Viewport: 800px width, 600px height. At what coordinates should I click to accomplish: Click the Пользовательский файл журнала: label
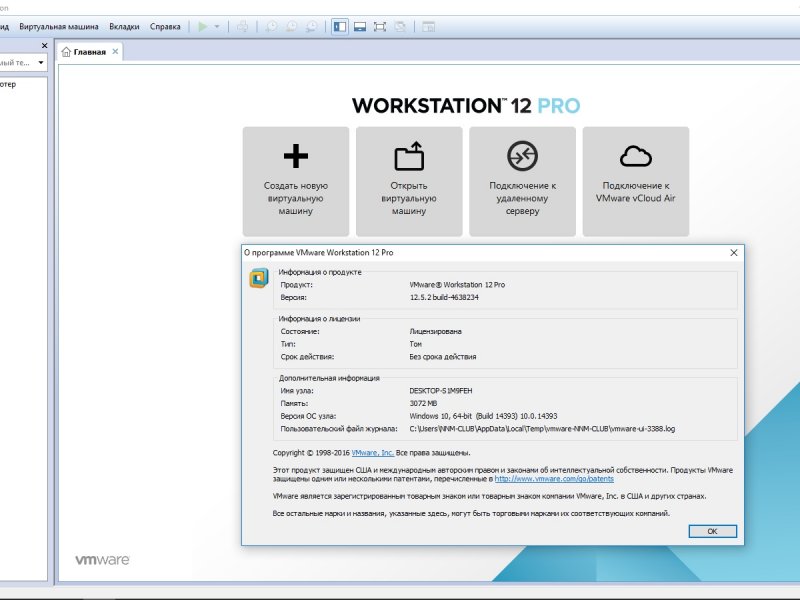coord(339,429)
